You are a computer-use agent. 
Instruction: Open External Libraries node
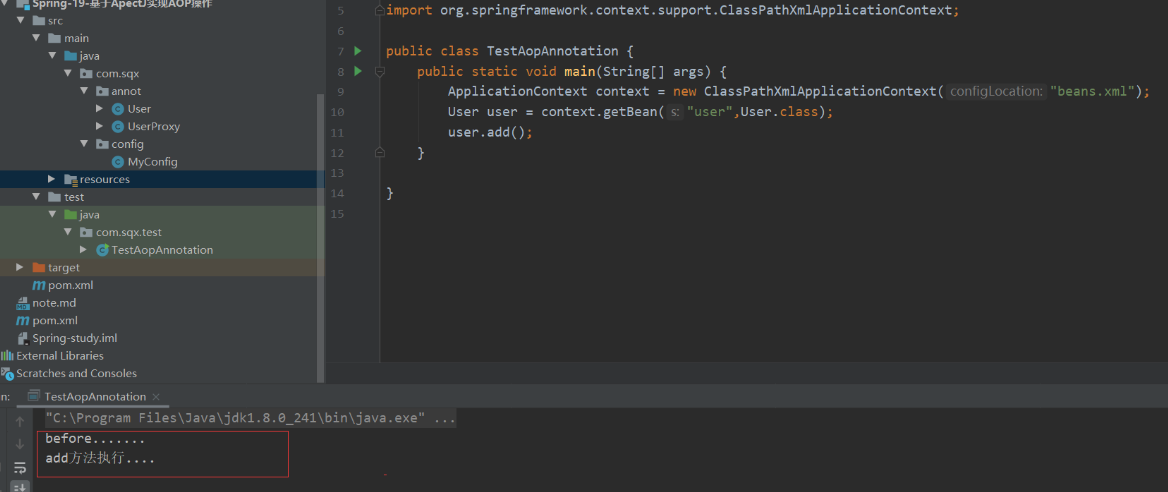tap(60, 356)
